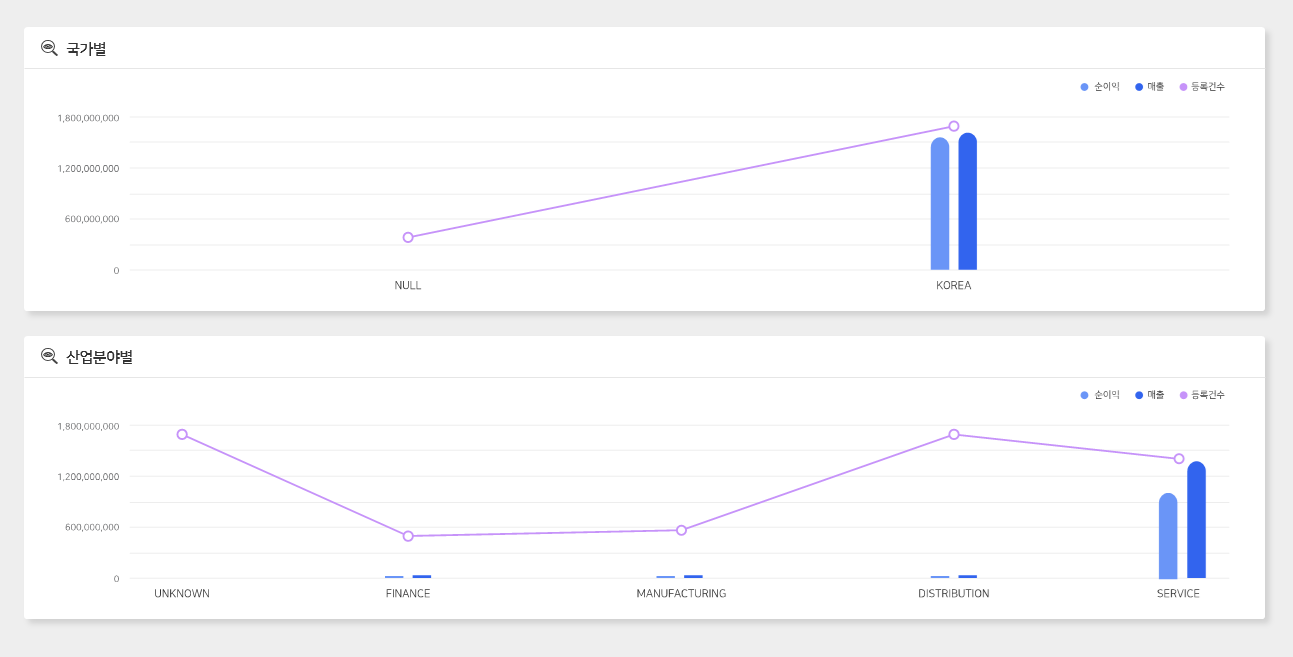Hide 매출 series in the 산업분야별 chart legend
Image resolution: width=1293 pixels, height=657 pixels.
1150,395
